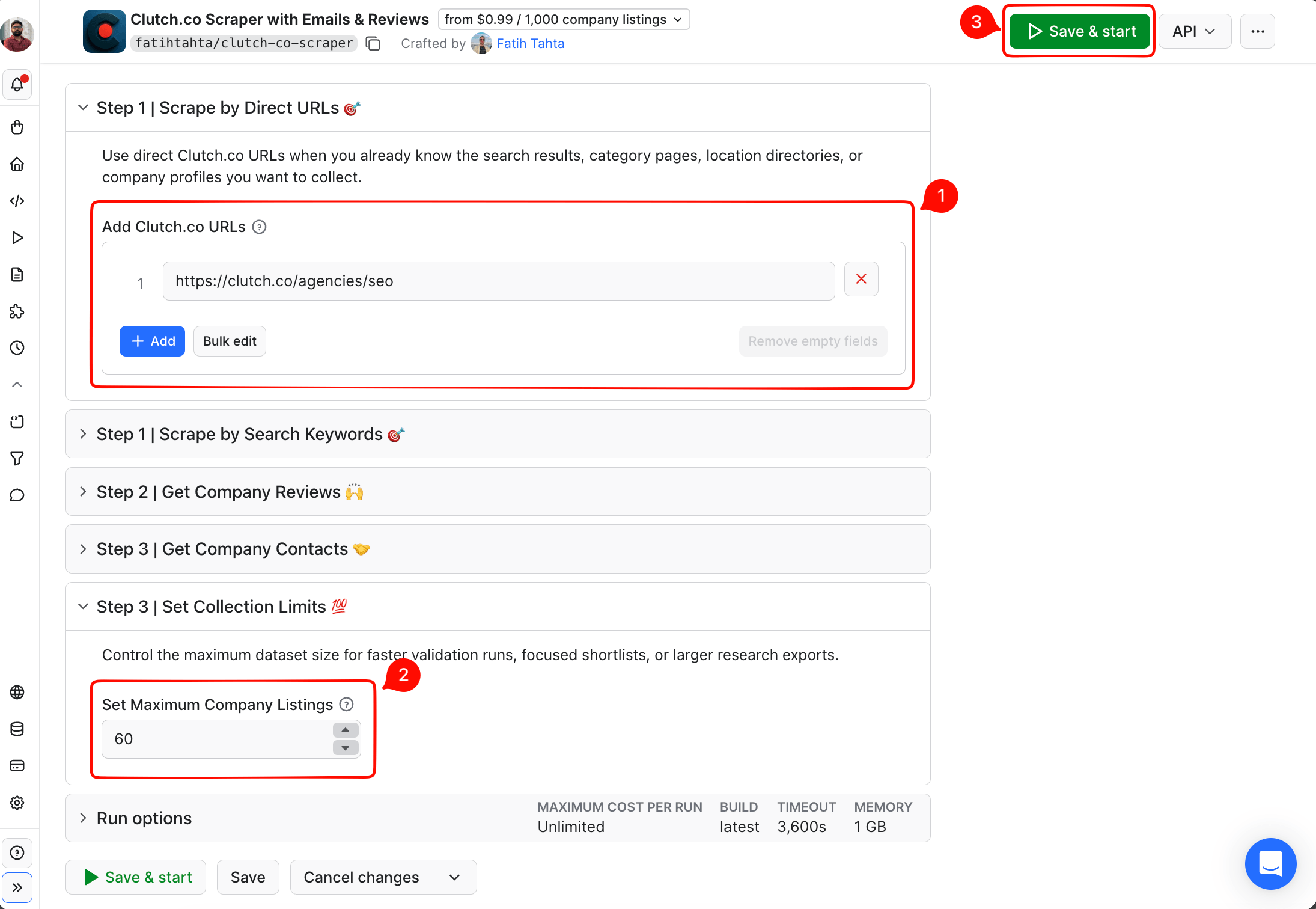The width and height of the screenshot is (1316, 909).
Task: Click Memory value 1 GB
Action: (x=870, y=827)
